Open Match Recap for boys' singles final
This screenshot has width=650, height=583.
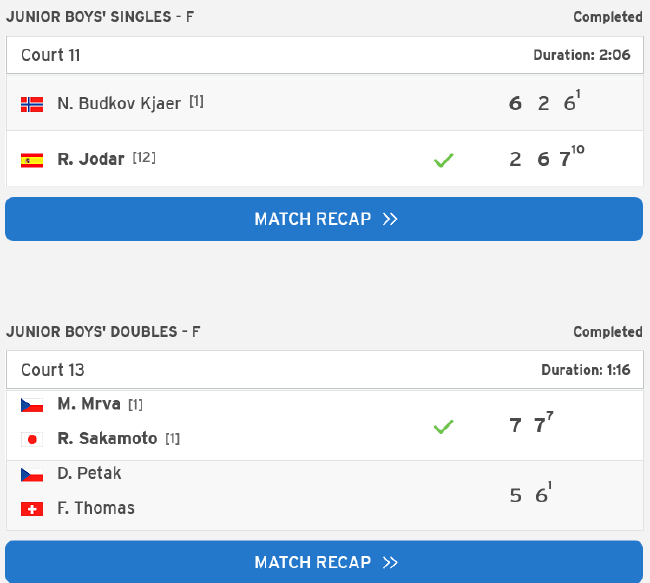324,219
